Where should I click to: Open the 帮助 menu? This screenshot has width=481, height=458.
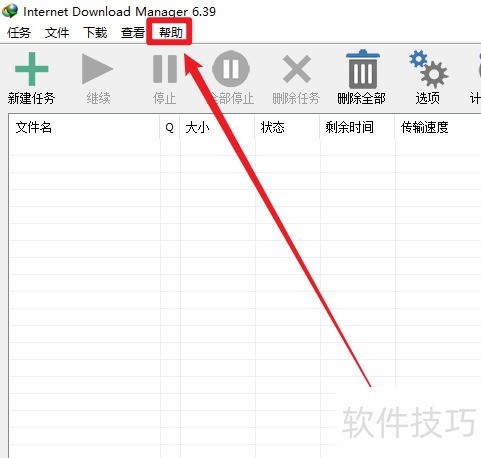point(171,33)
